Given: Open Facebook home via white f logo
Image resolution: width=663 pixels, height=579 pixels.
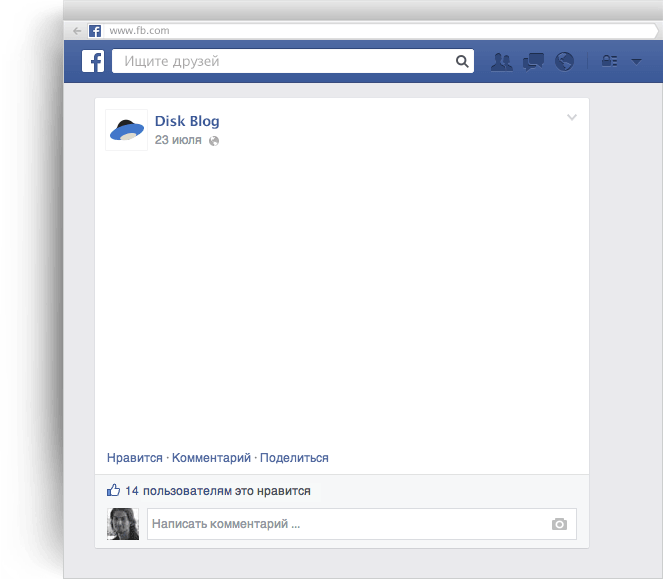Looking at the screenshot, I should pyautogui.click(x=93, y=61).
